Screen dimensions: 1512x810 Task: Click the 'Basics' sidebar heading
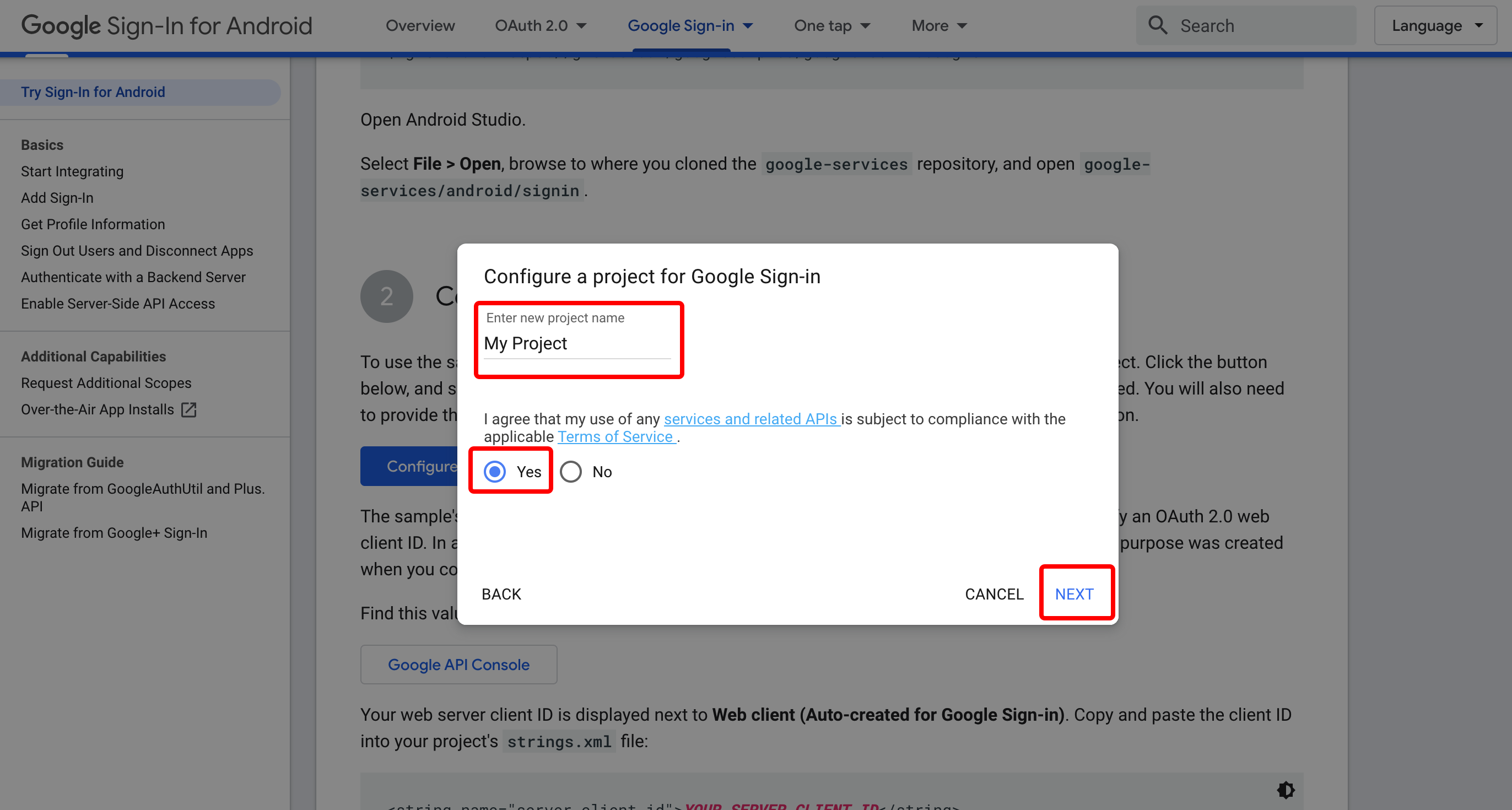coord(42,145)
